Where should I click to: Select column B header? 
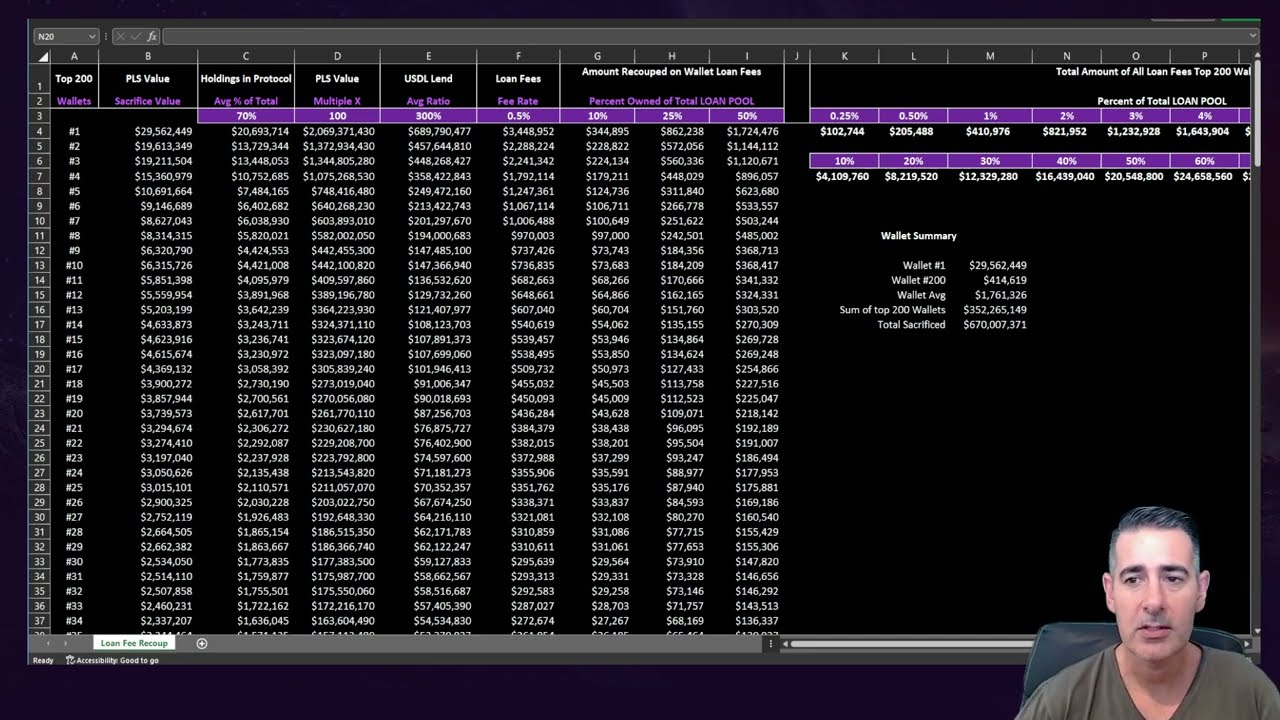pyautogui.click(x=148, y=56)
